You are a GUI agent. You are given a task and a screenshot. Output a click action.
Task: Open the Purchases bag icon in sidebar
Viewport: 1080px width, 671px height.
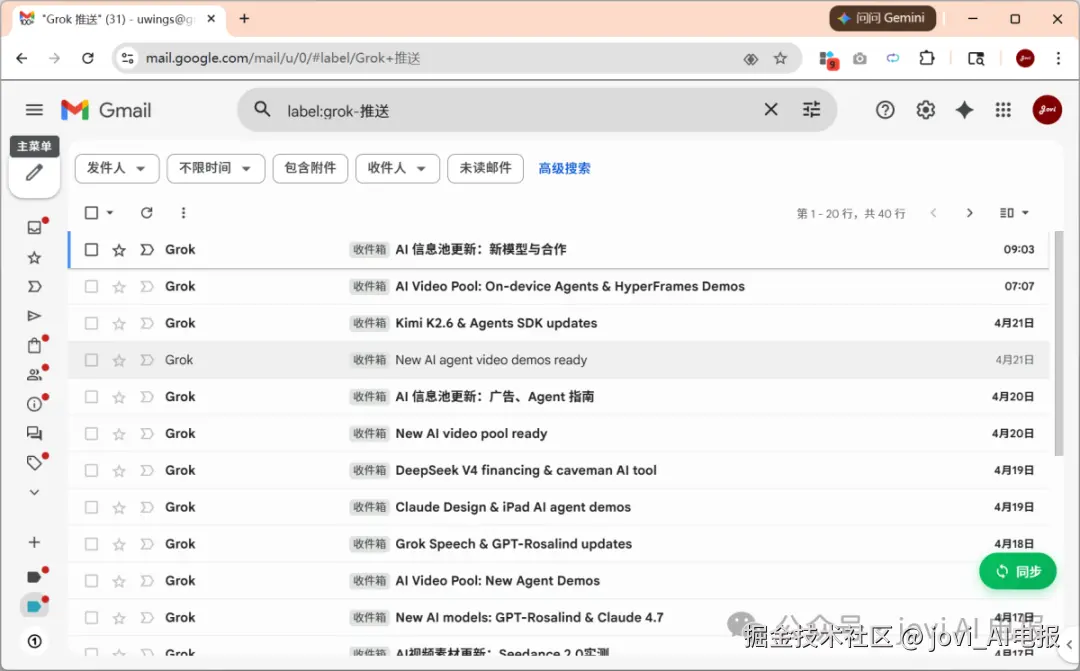[x=34, y=345]
